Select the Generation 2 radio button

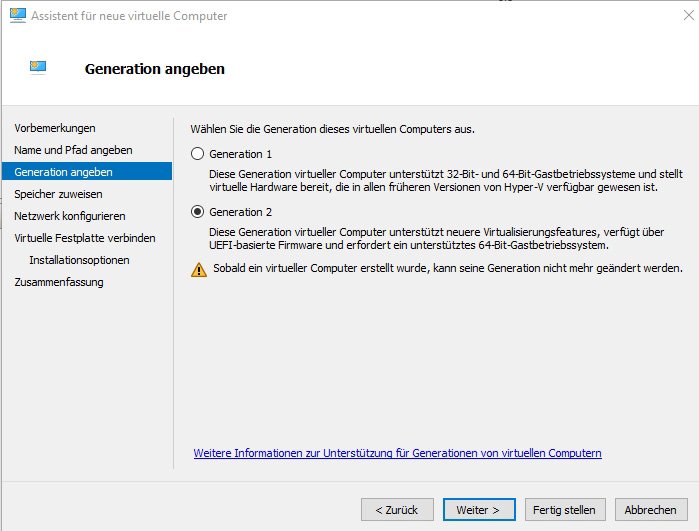[x=197, y=212]
